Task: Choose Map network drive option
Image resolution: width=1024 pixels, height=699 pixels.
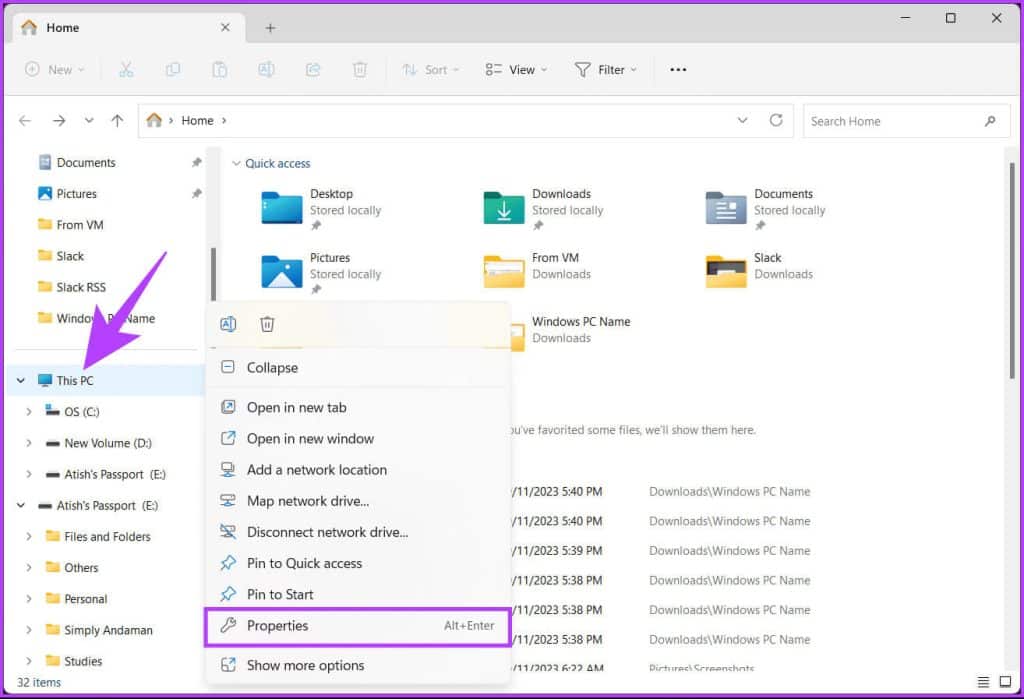Action: click(x=307, y=501)
